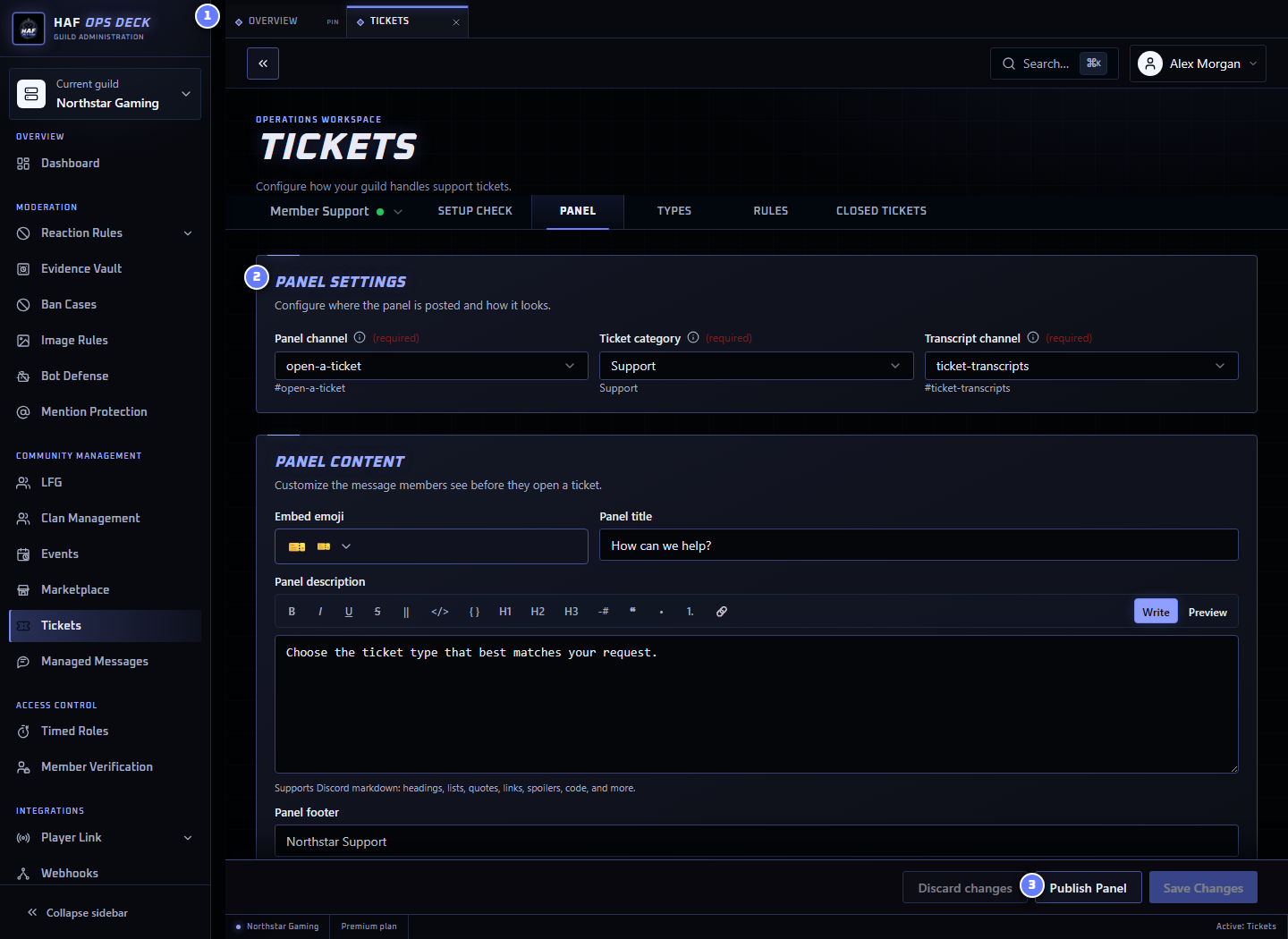Viewport: 1288px width, 939px height.
Task: Click Ticket category info icon
Action: coord(693,337)
